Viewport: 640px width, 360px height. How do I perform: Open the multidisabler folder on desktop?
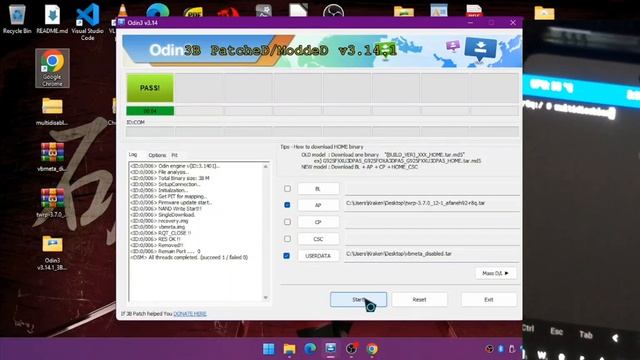click(52, 111)
